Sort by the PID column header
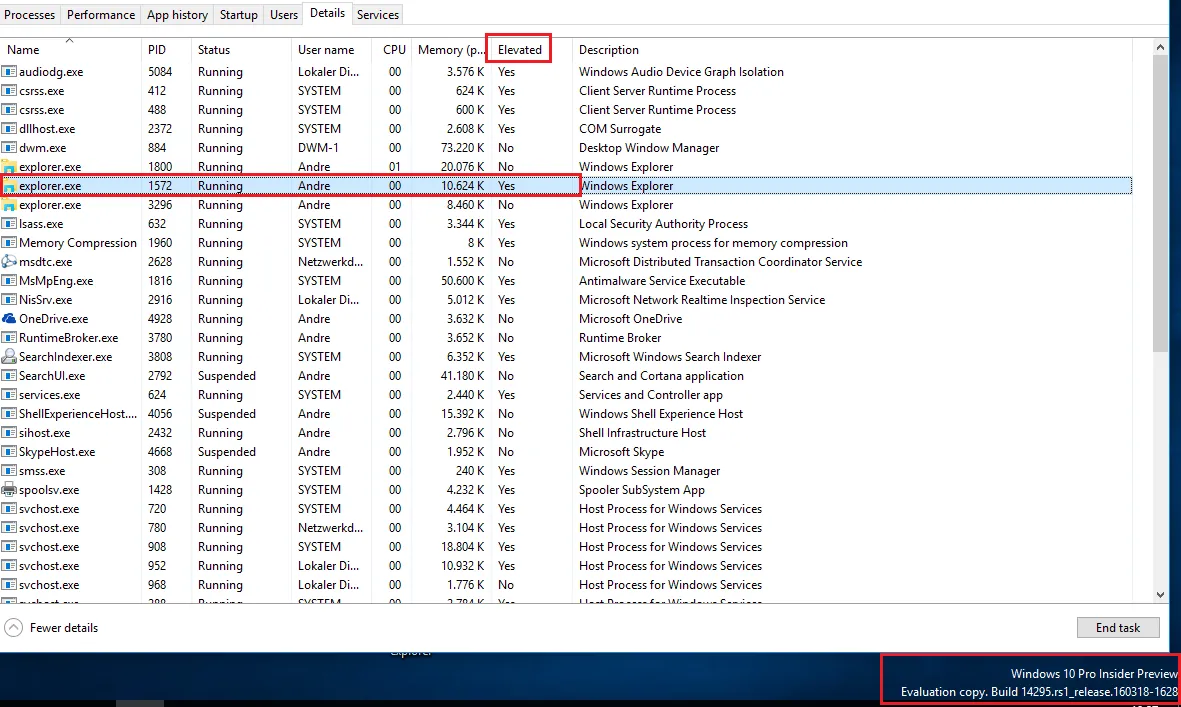Image resolution: width=1181 pixels, height=707 pixels. (166, 50)
